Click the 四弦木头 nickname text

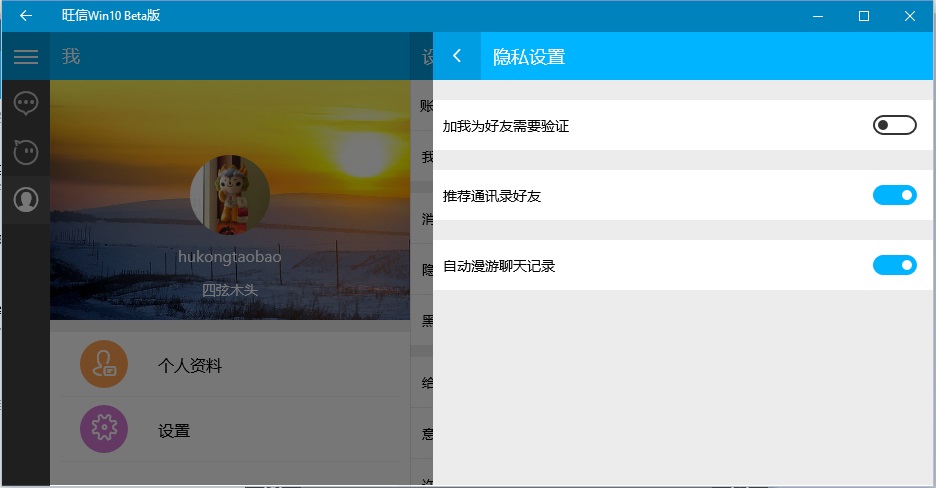[x=230, y=290]
